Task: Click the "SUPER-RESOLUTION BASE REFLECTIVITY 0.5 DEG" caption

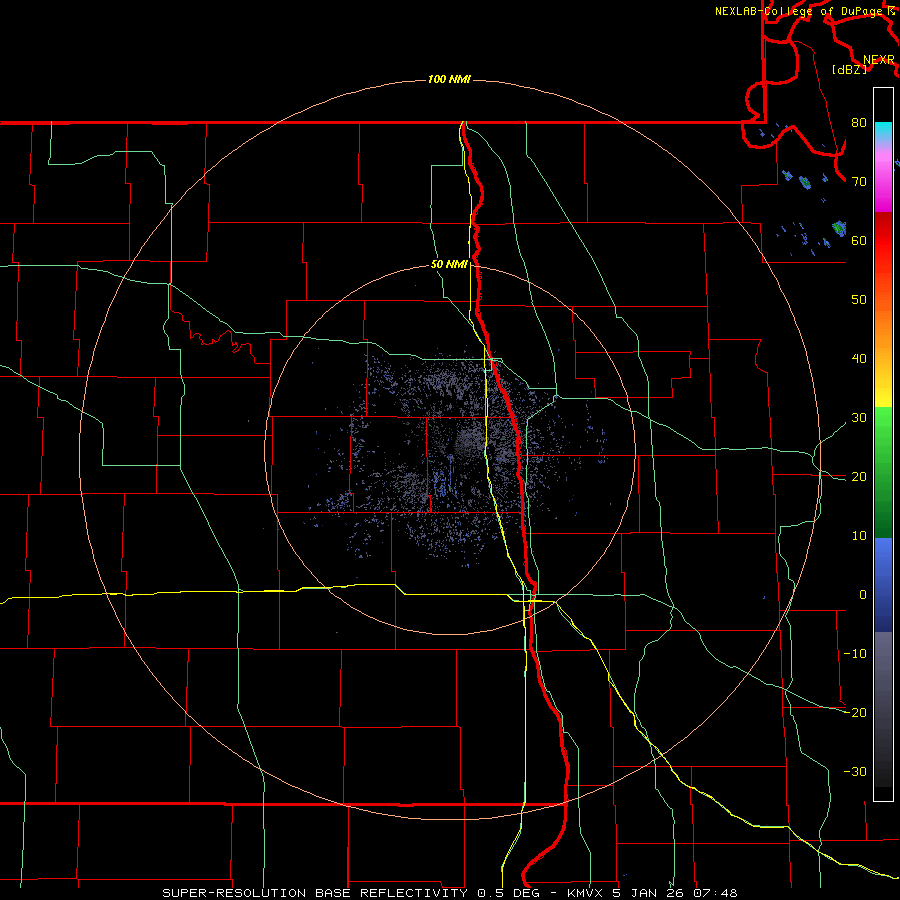Action: [x=351, y=893]
